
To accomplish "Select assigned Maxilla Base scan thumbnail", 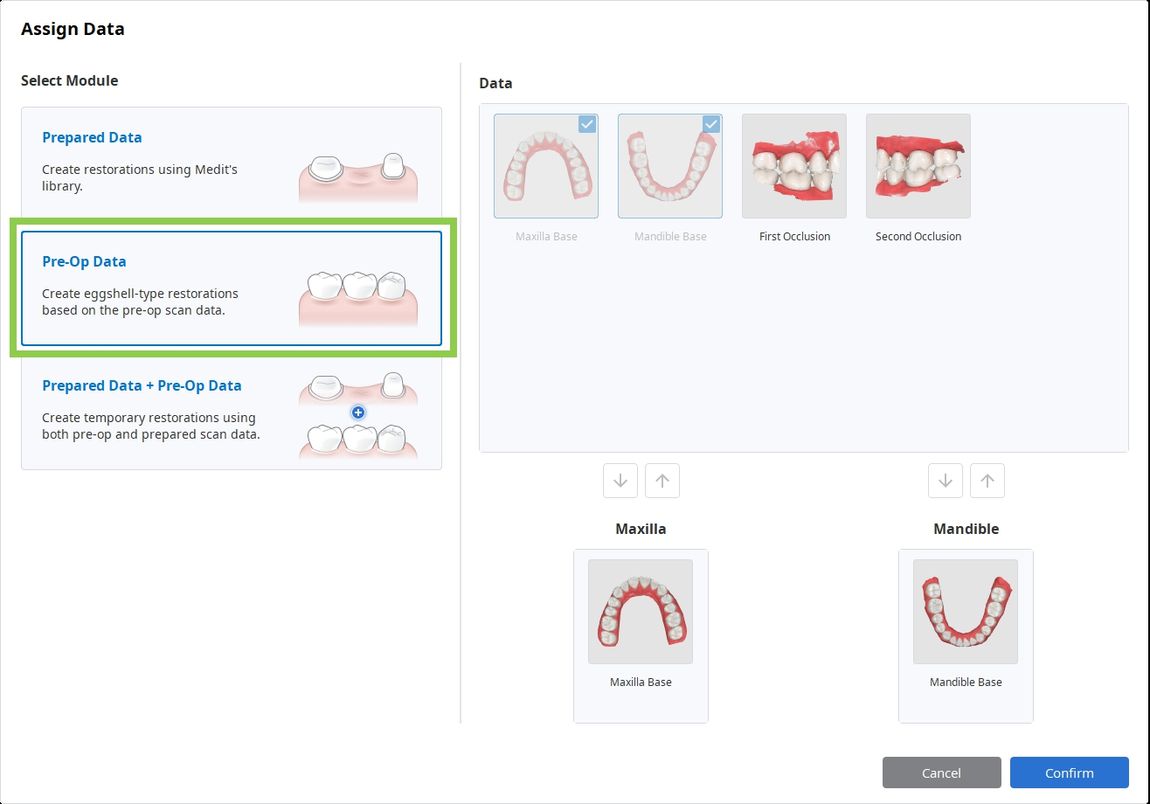I will [x=640, y=612].
